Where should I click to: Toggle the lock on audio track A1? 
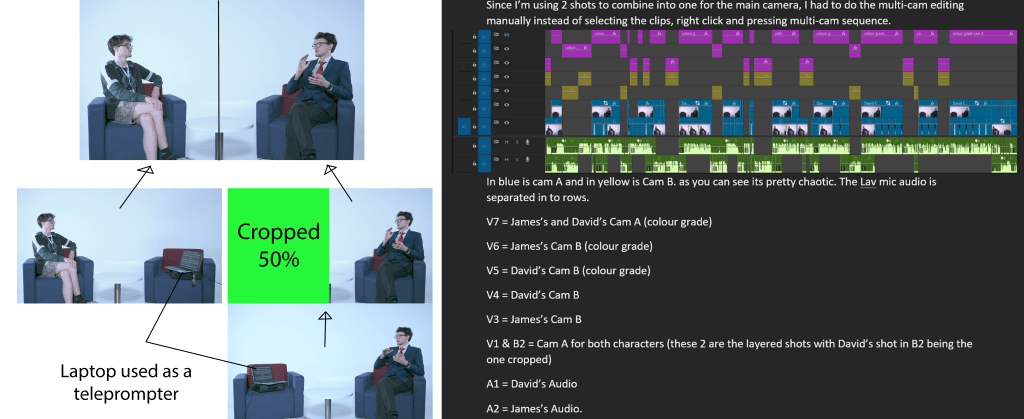tap(474, 146)
